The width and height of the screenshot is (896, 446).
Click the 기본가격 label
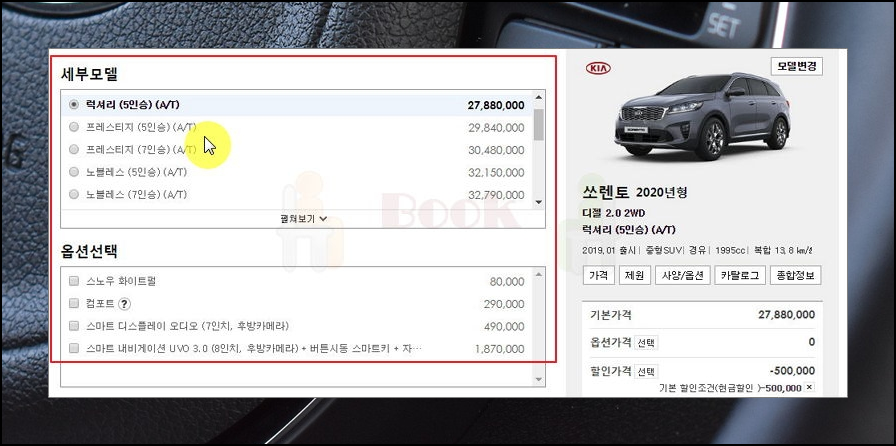point(610,315)
